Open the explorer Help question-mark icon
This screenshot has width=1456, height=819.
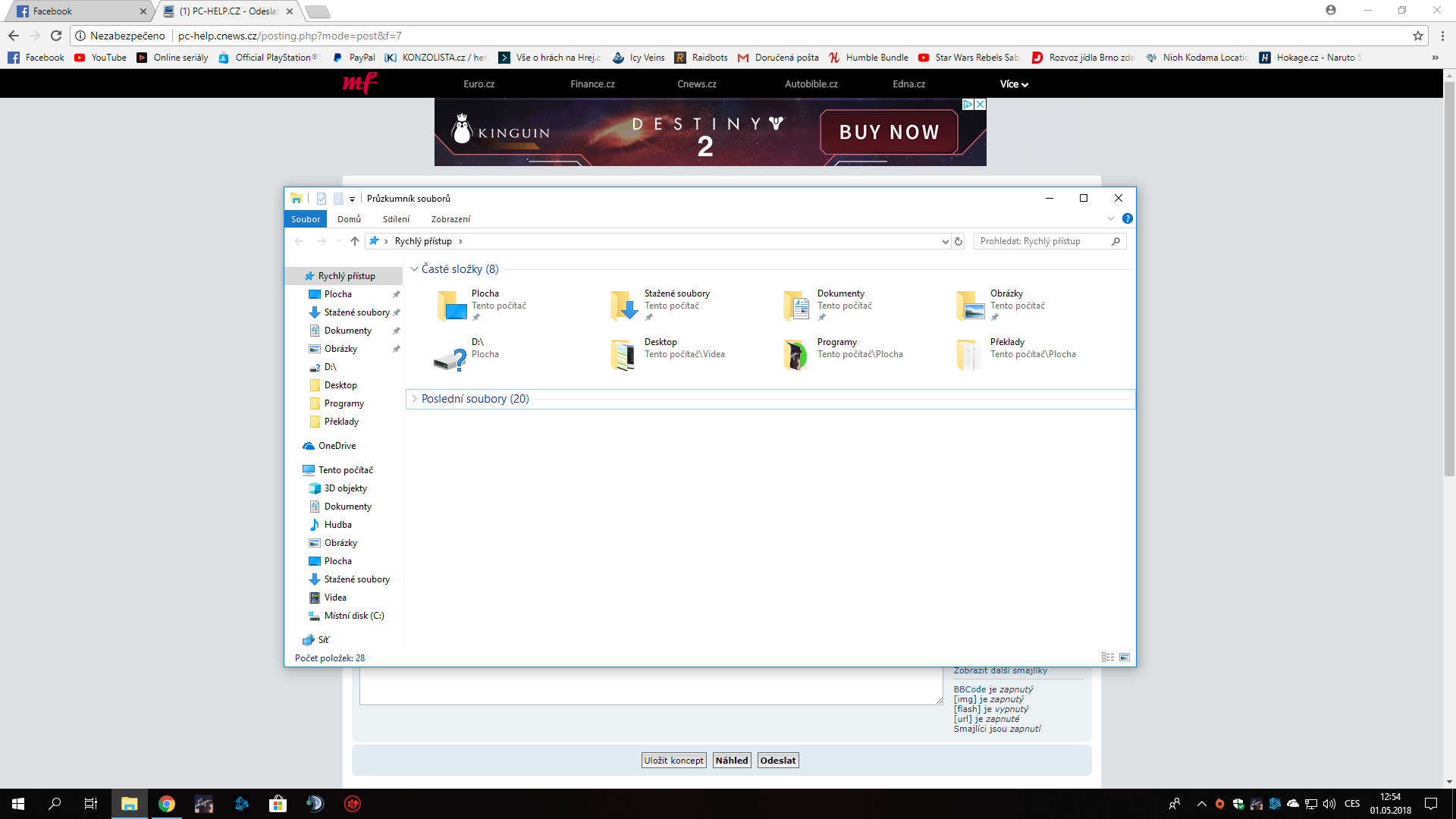point(1127,218)
